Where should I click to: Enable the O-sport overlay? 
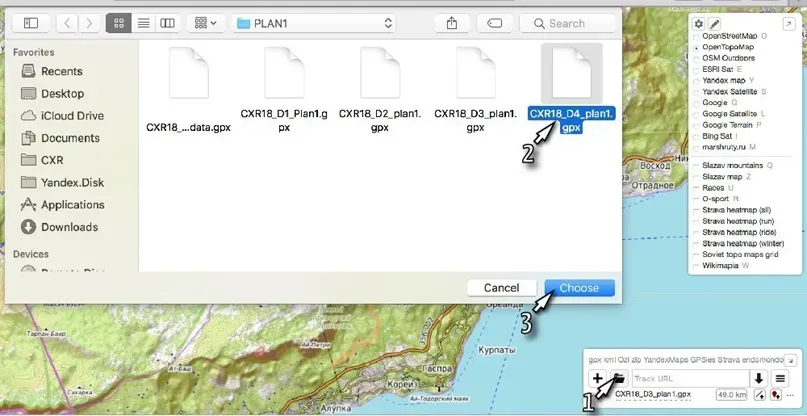(716, 199)
